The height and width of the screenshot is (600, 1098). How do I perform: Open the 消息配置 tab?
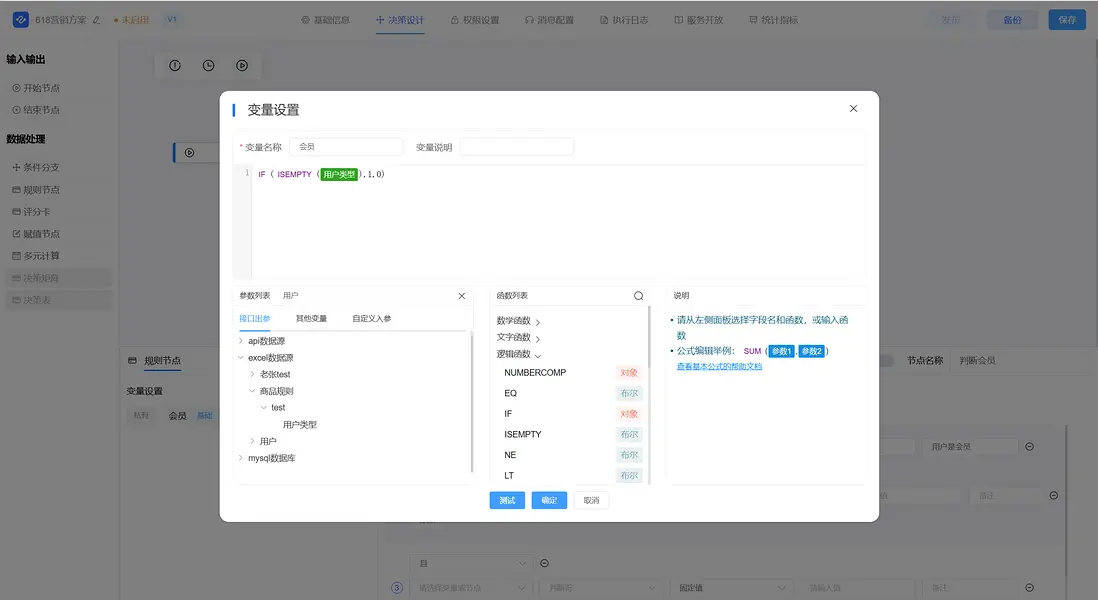pyautogui.click(x=549, y=20)
